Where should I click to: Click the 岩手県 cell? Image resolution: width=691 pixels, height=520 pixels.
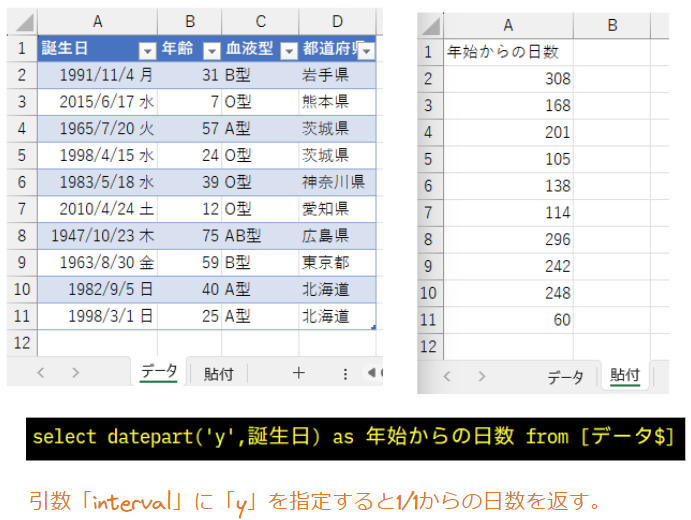pos(338,75)
